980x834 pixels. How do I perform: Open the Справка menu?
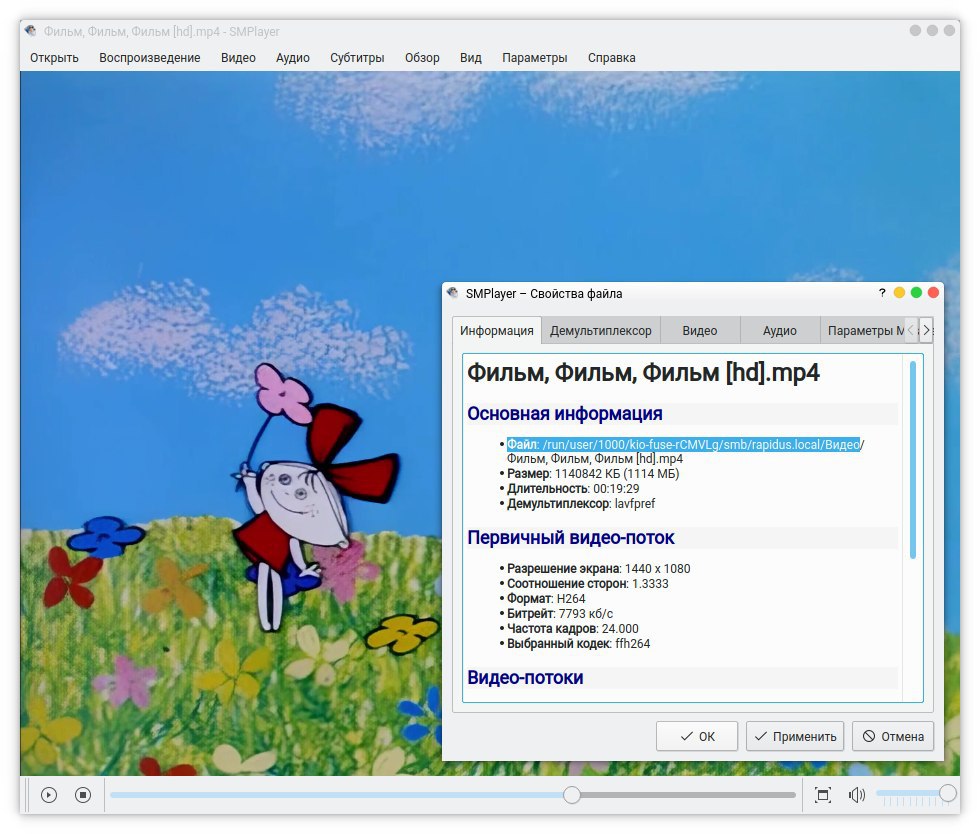tap(611, 58)
